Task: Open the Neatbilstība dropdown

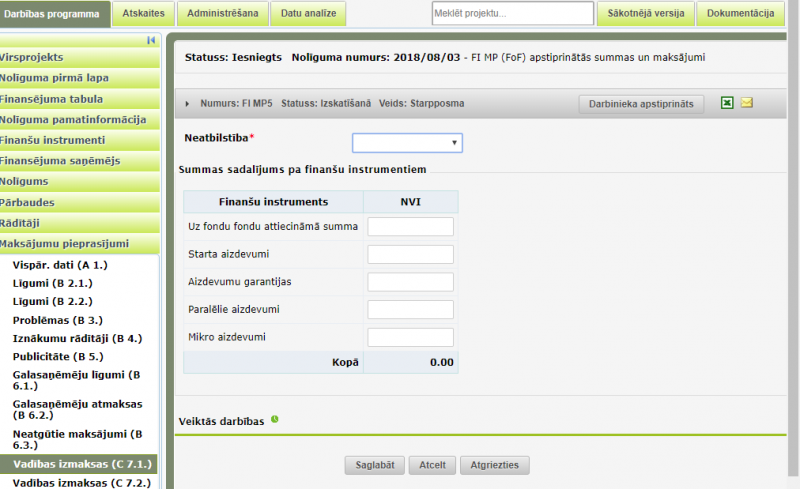Action: pos(407,143)
